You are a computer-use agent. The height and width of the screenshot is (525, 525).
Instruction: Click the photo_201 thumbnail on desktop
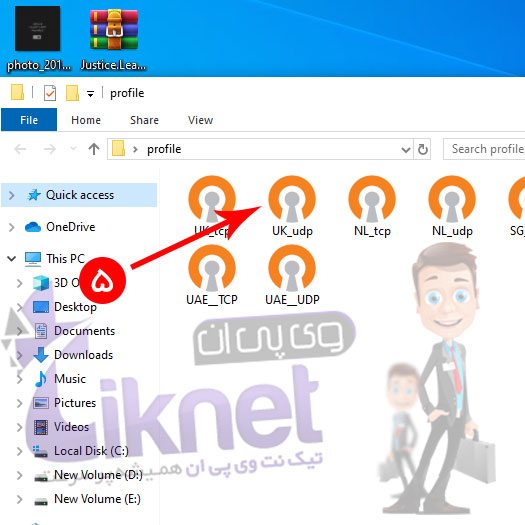coord(39,39)
